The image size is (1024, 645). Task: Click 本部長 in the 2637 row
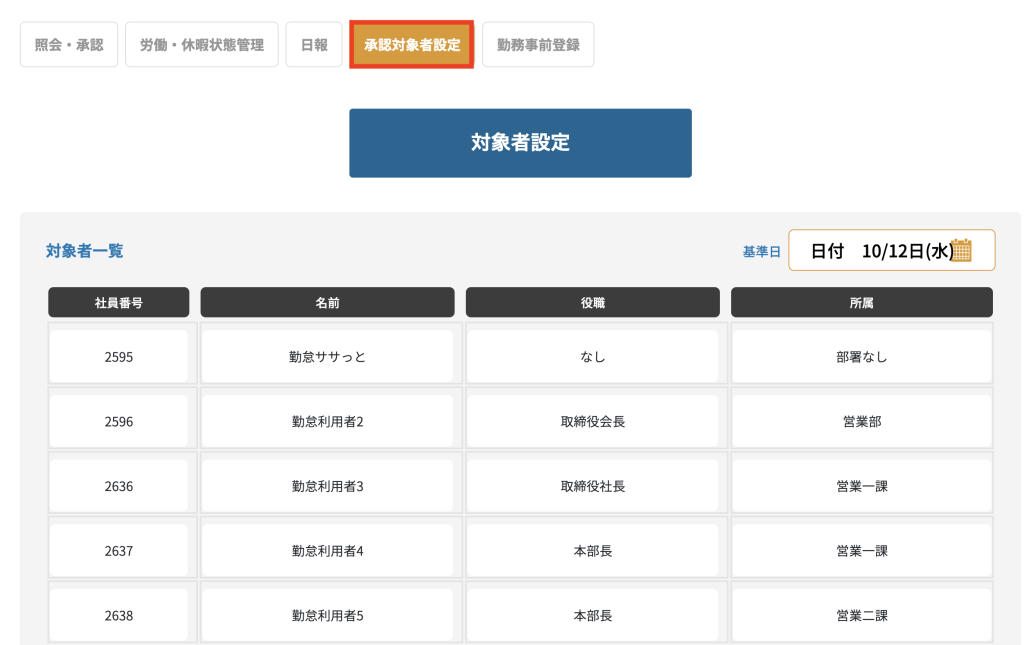(x=593, y=550)
